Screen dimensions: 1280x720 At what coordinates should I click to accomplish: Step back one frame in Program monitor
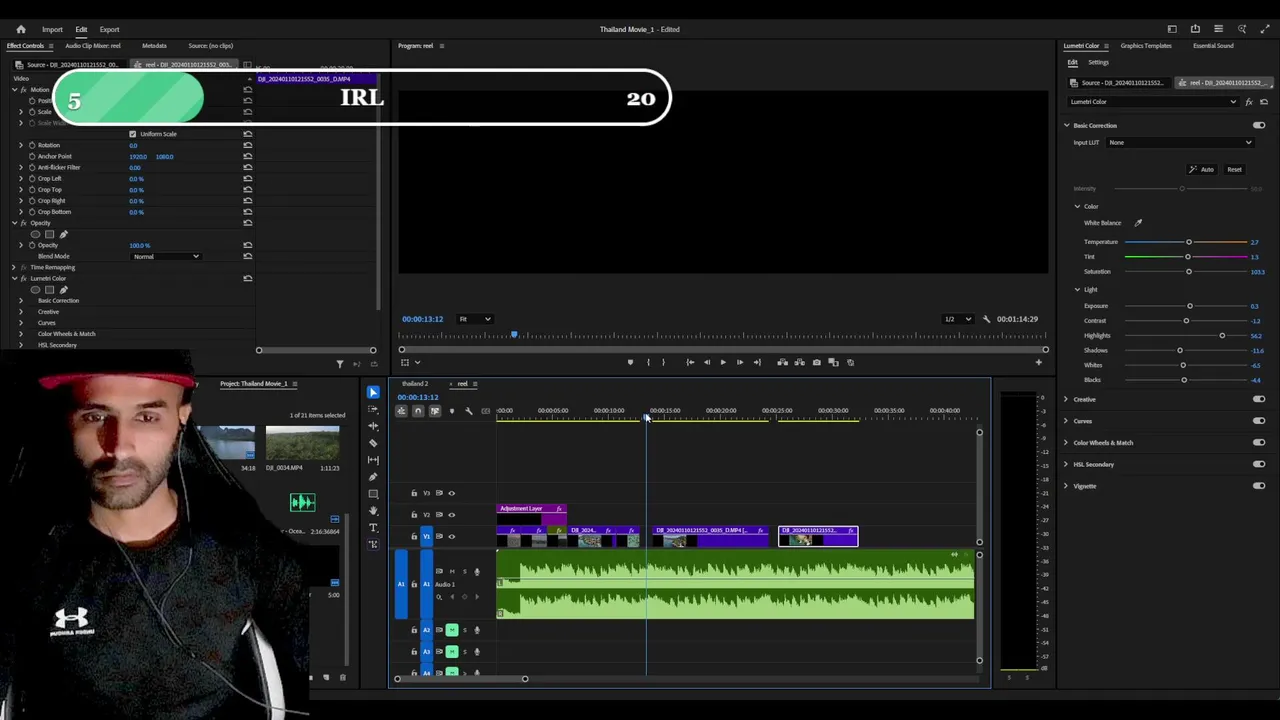click(x=707, y=362)
